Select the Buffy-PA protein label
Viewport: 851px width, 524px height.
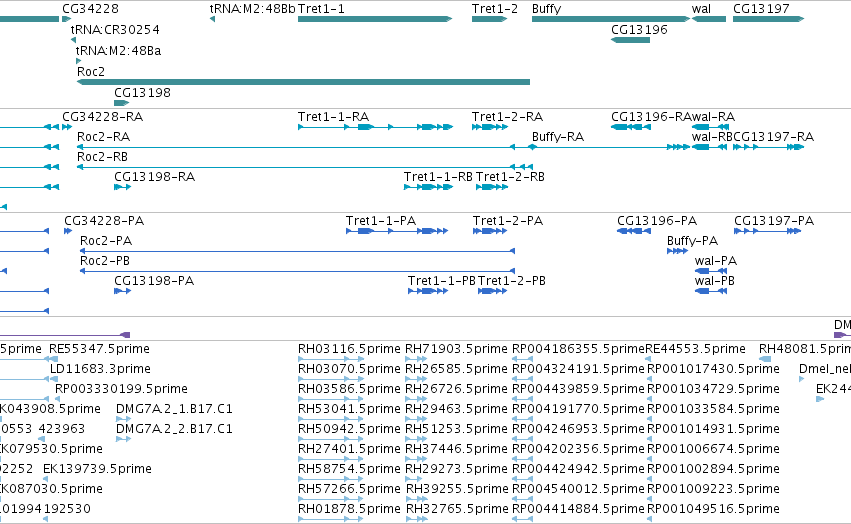pyautogui.click(x=692, y=241)
